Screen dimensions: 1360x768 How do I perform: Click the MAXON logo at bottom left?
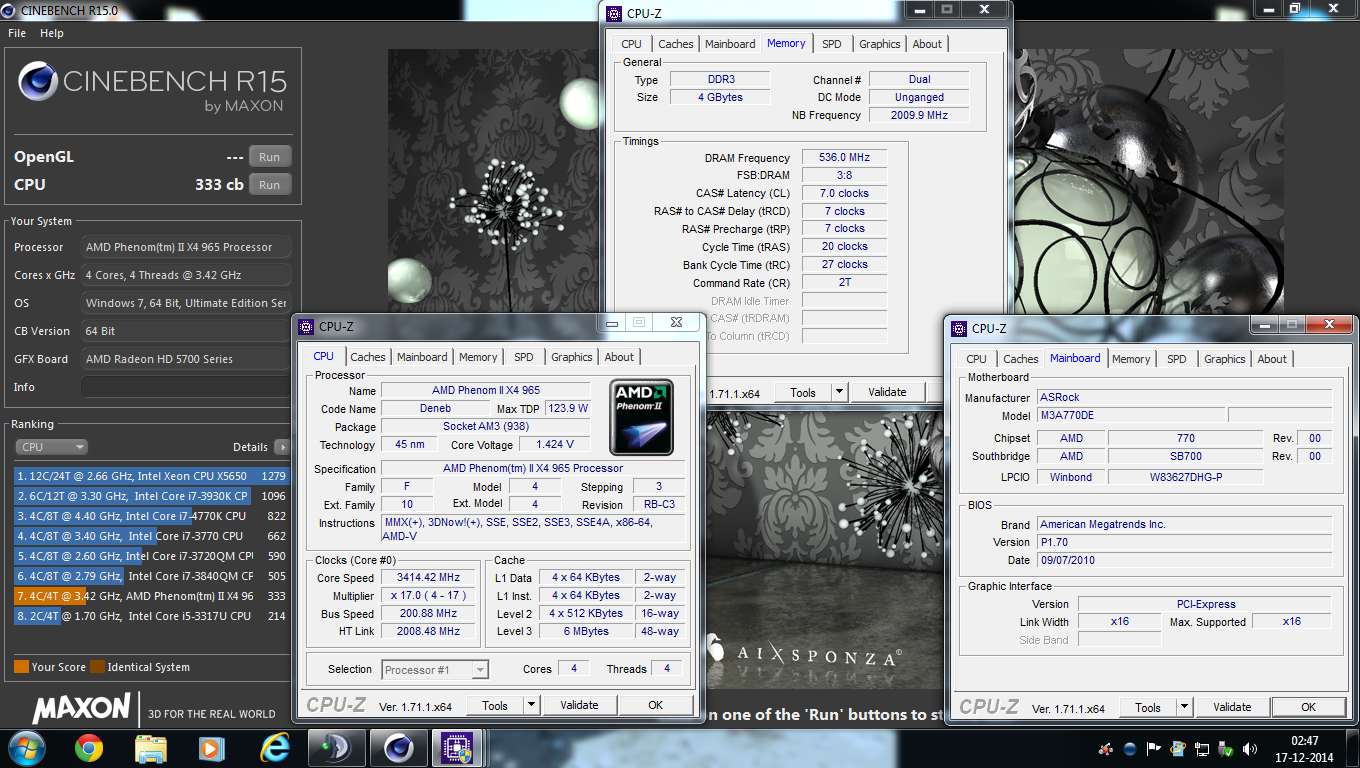point(81,709)
